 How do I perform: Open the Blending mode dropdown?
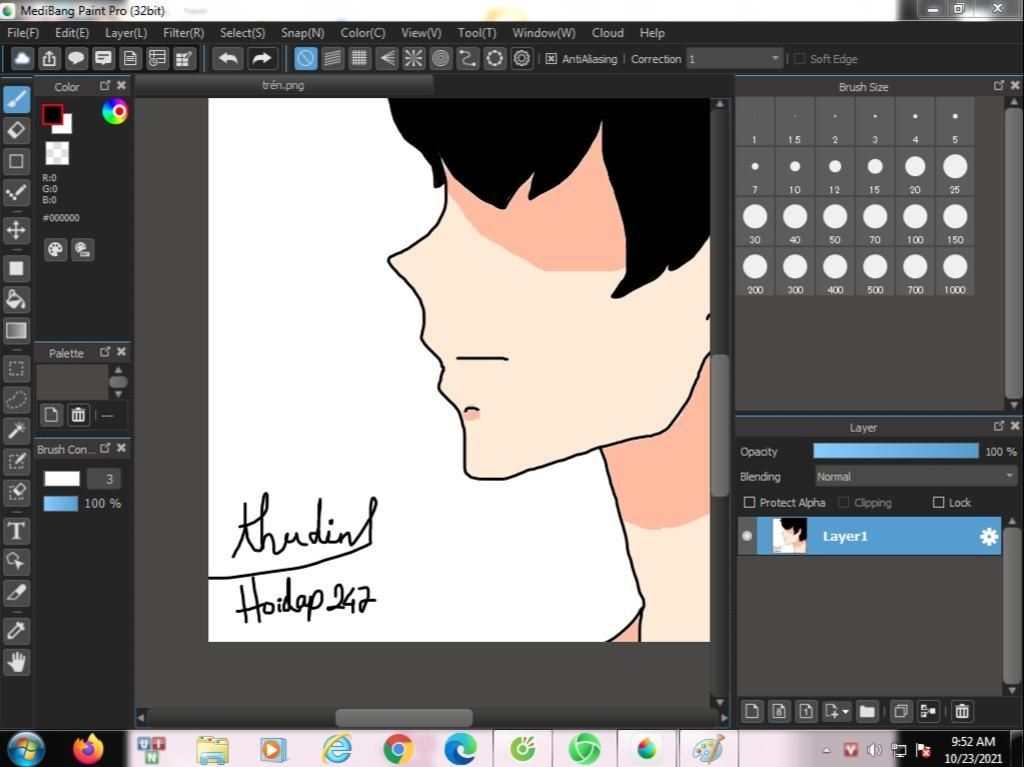coord(916,476)
